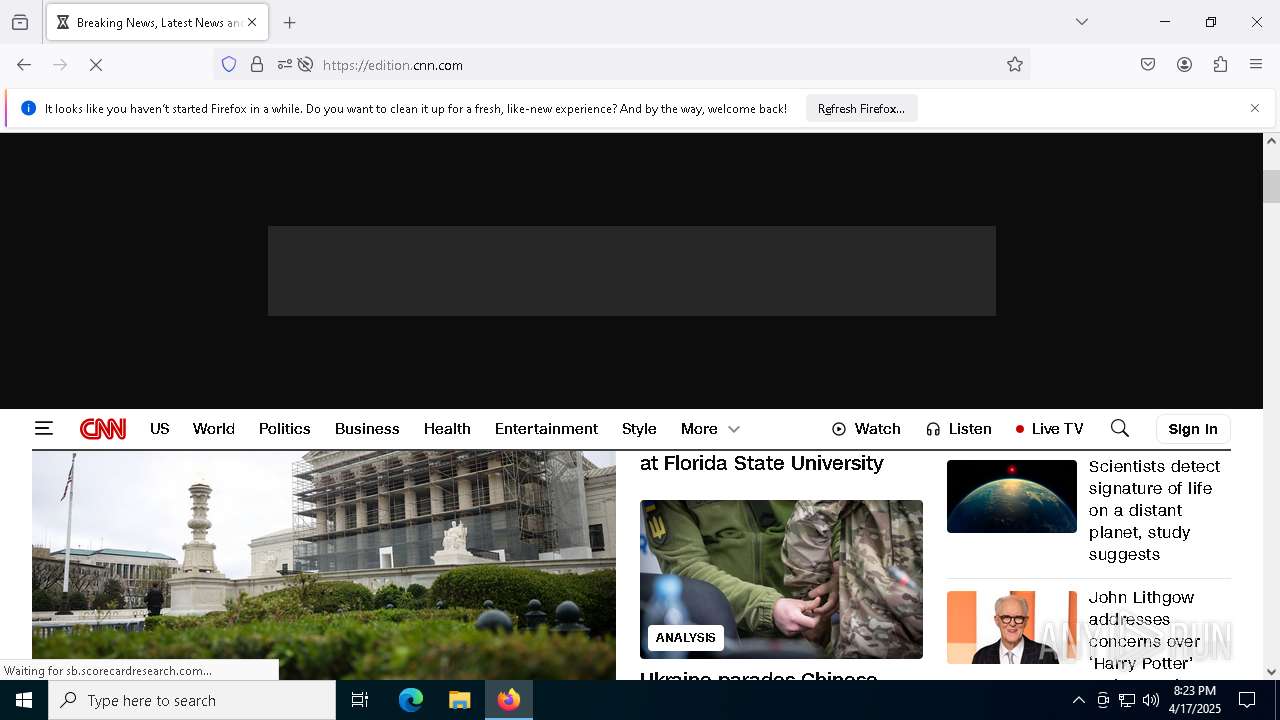1280x720 pixels.
Task: Click the vertical scrollbar thumb
Action: tap(1271, 186)
